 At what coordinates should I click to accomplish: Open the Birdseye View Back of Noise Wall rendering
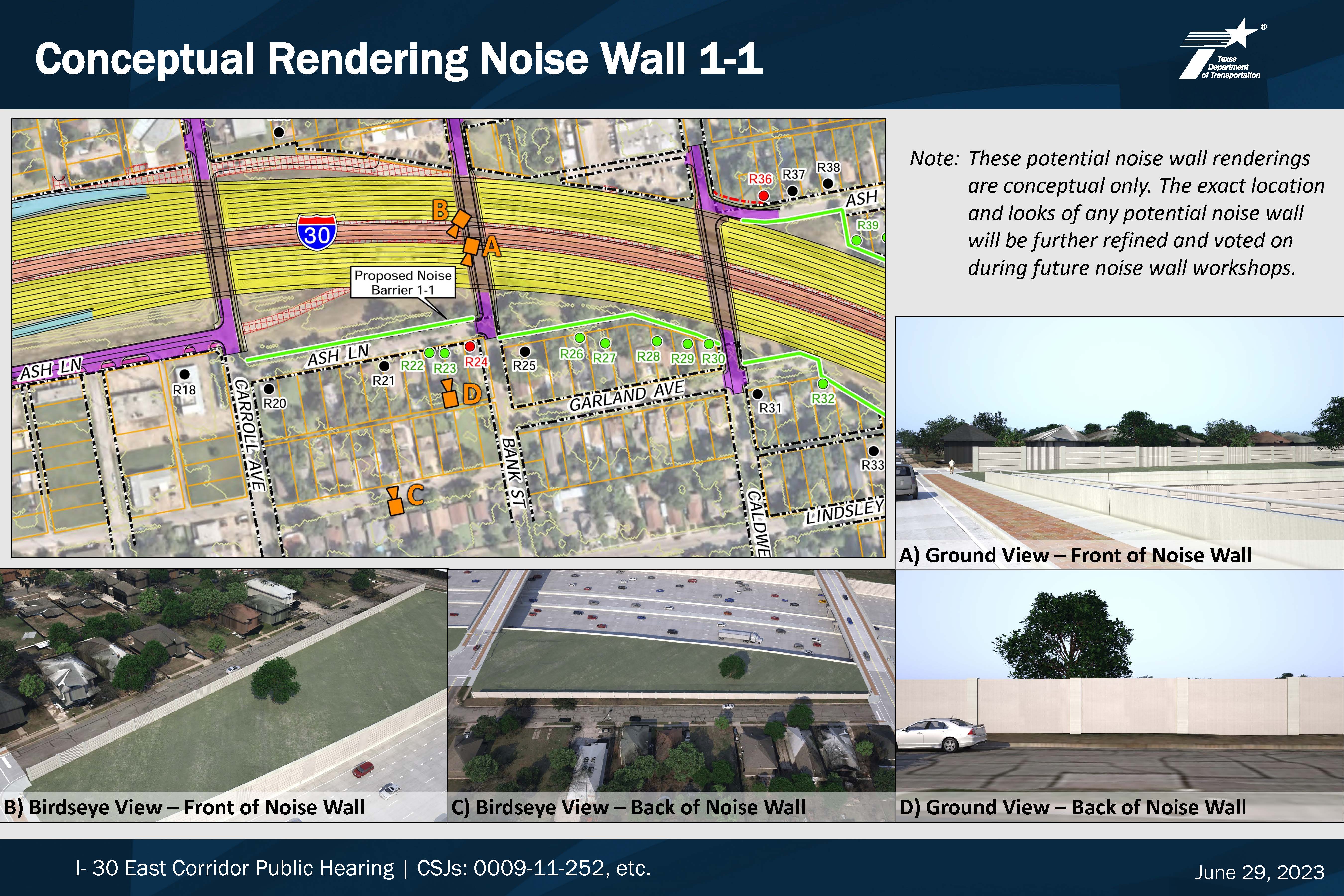tap(672, 695)
